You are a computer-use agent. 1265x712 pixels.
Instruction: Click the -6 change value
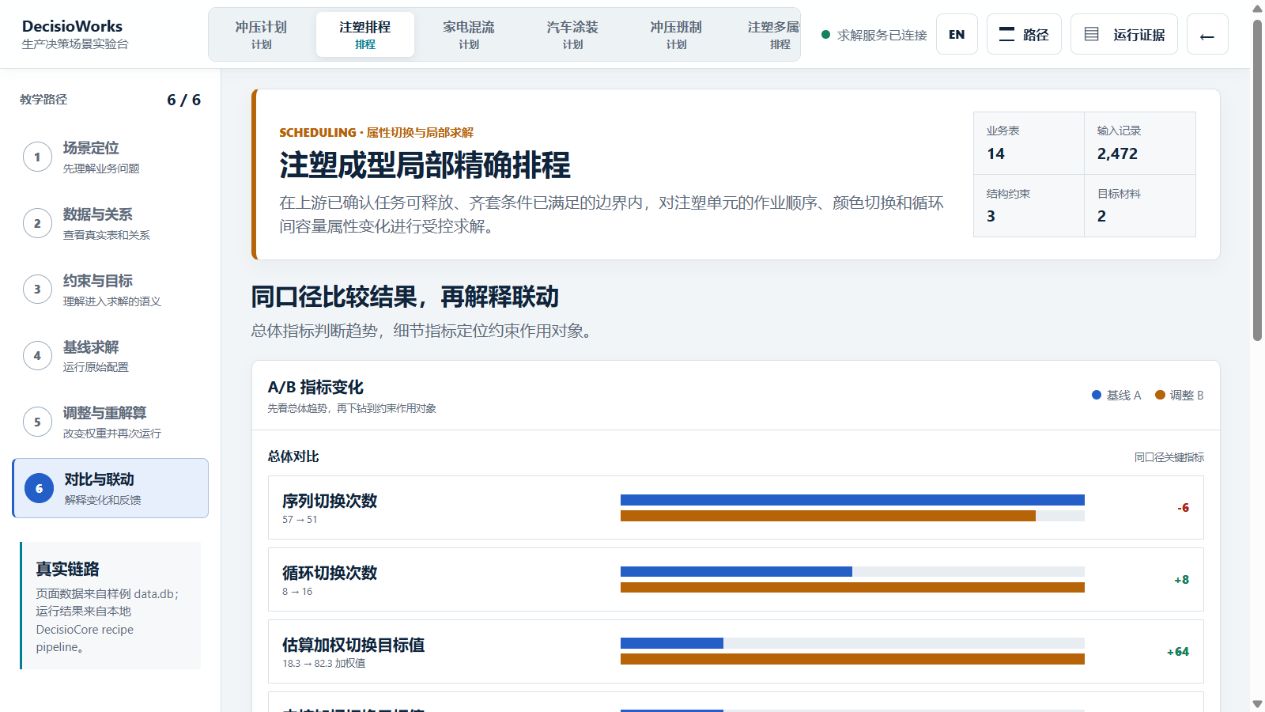(1183, 508)
